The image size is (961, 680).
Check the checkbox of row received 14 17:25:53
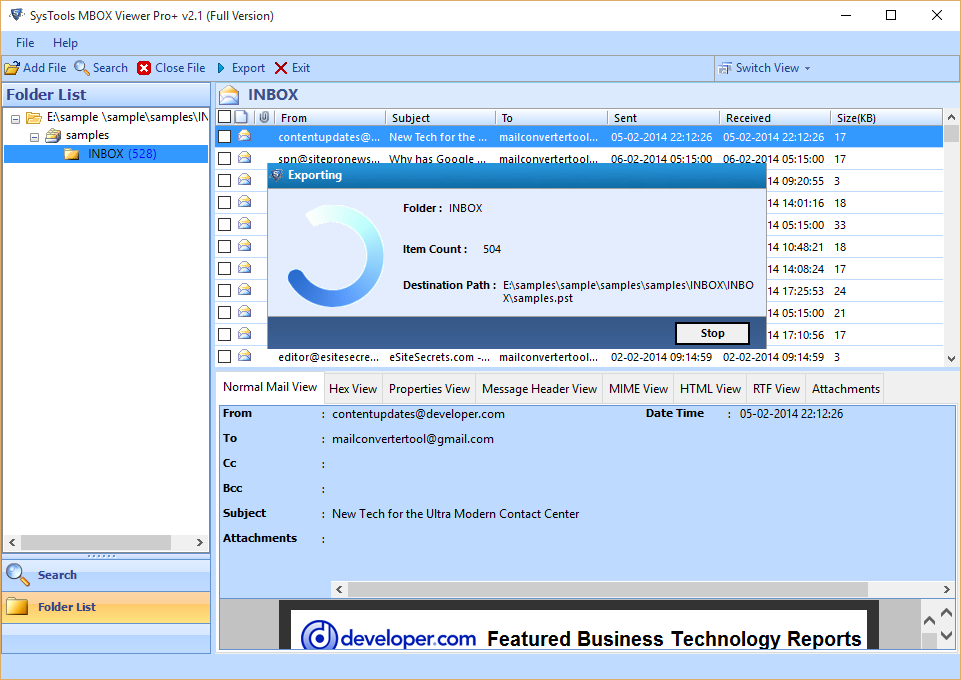tap(225, 290)
